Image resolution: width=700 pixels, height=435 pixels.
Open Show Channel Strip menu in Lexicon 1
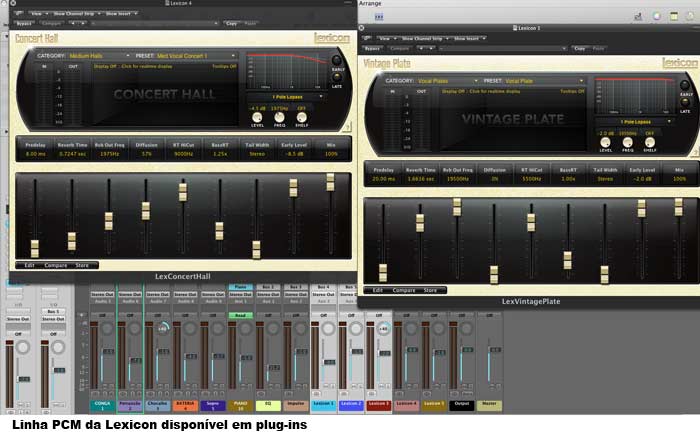tap(425, 38)
